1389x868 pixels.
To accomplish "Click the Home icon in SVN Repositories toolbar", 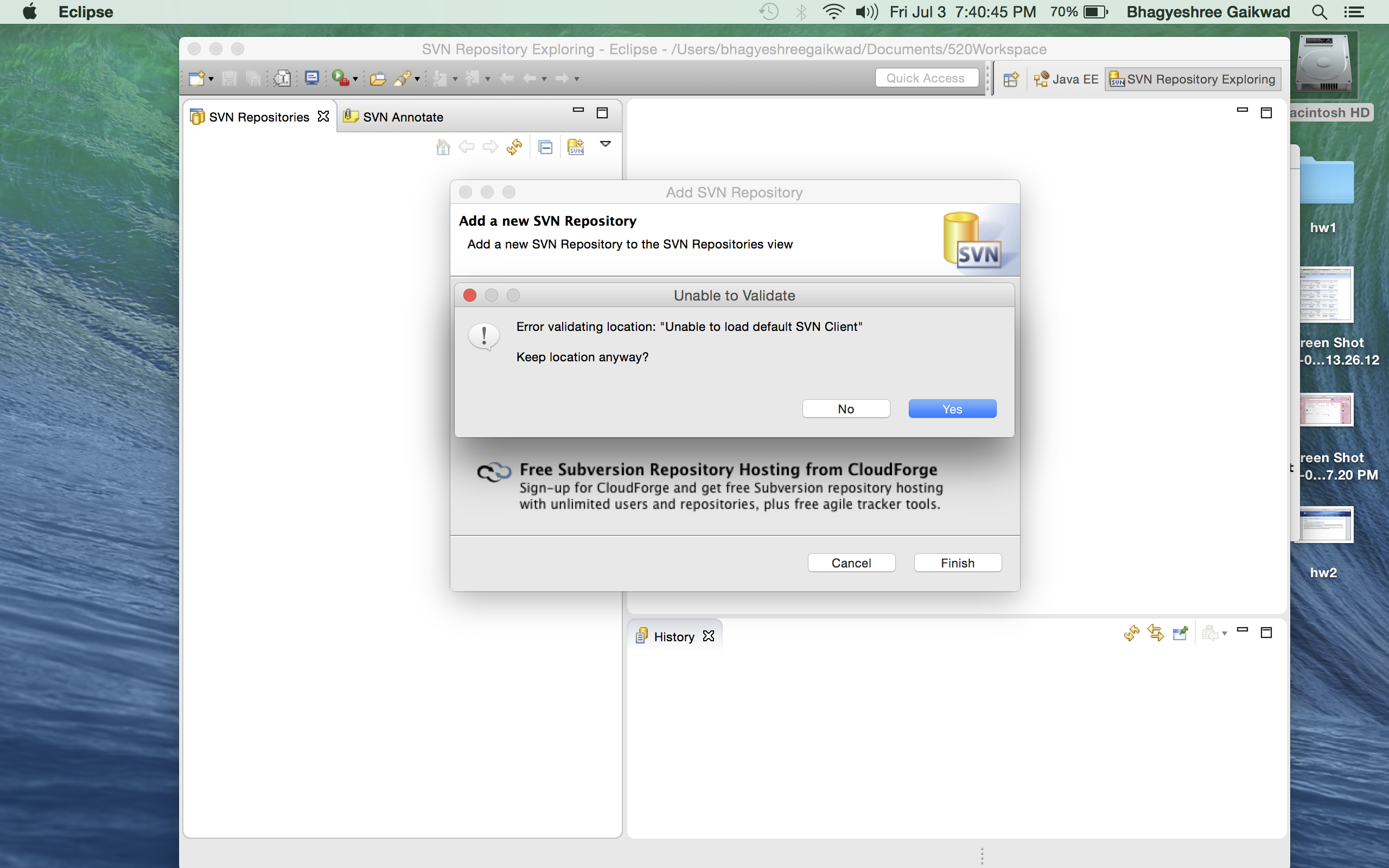I will click(x=443, y=147).
